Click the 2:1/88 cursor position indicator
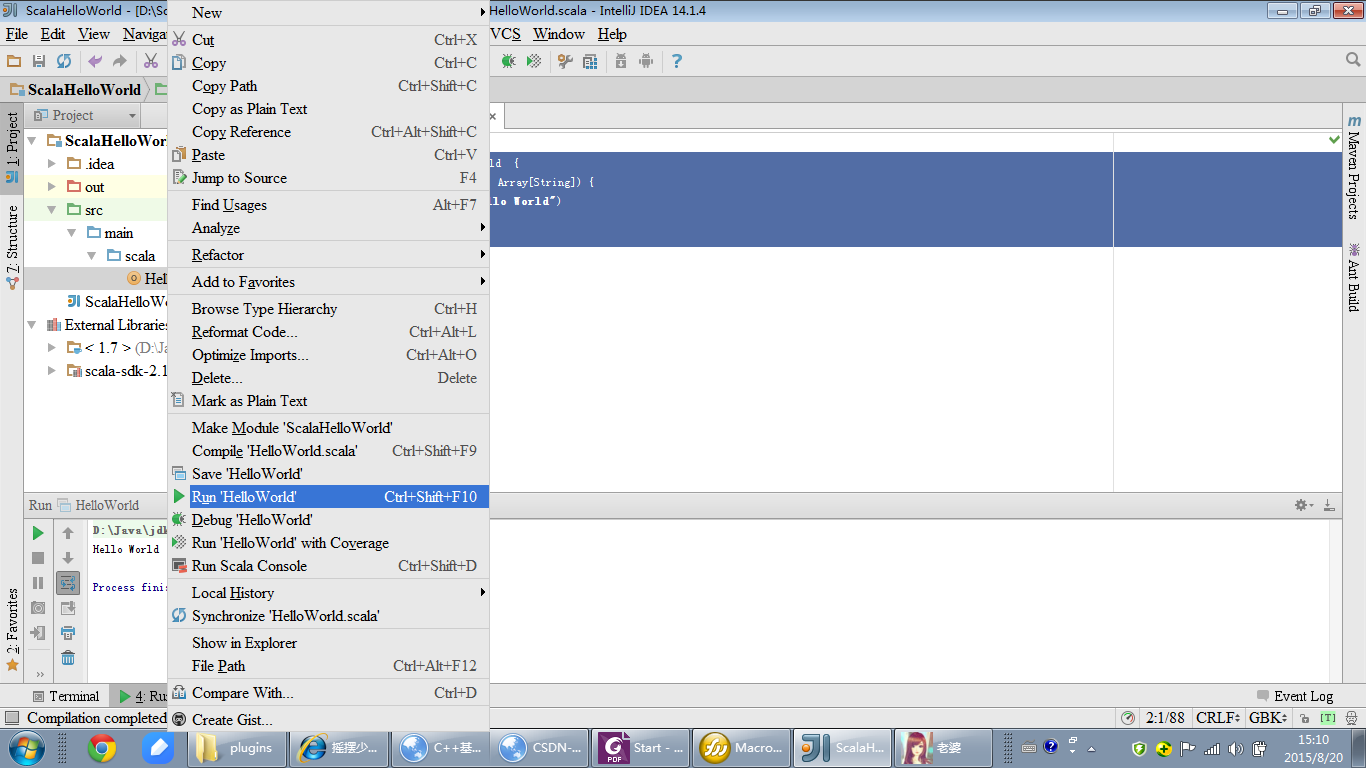1366x768 pixels. click(1165, 718)
